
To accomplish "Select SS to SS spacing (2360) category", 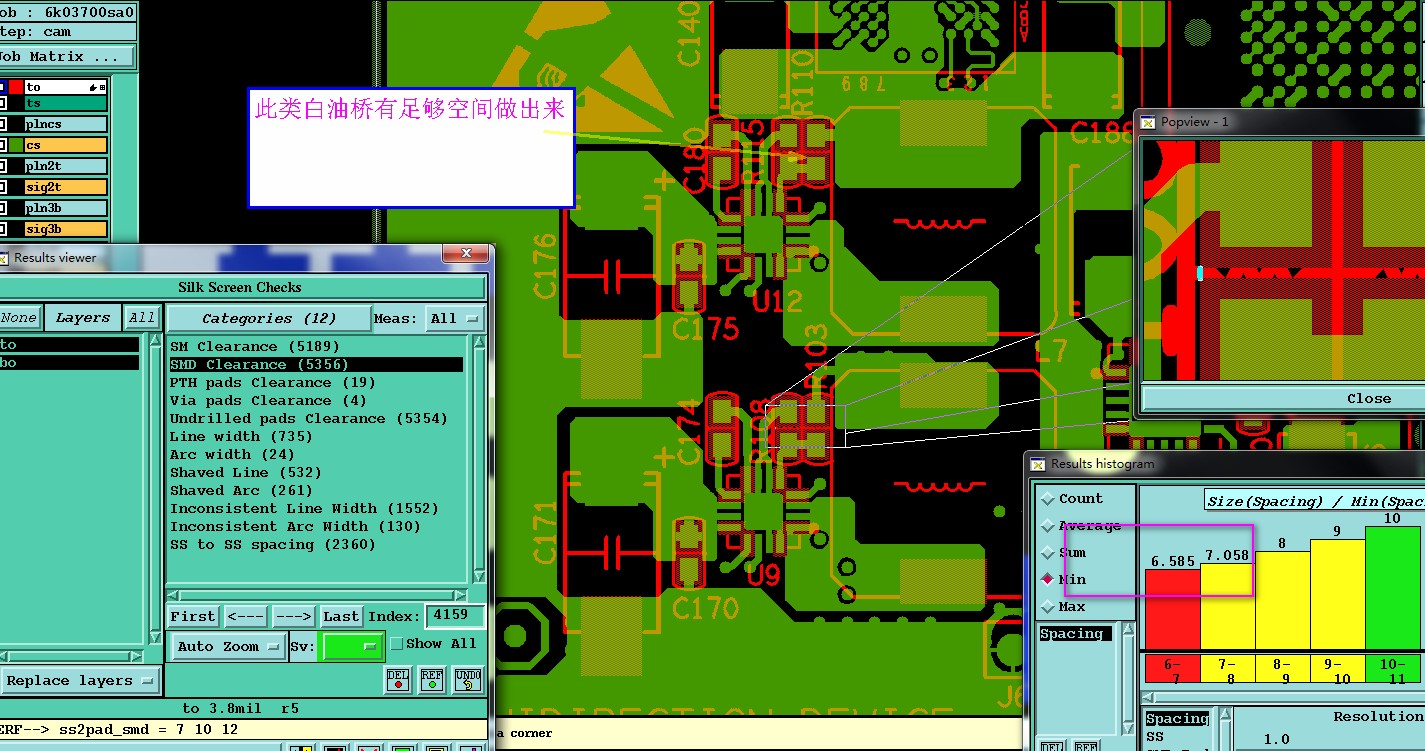I will coord(273,545).
